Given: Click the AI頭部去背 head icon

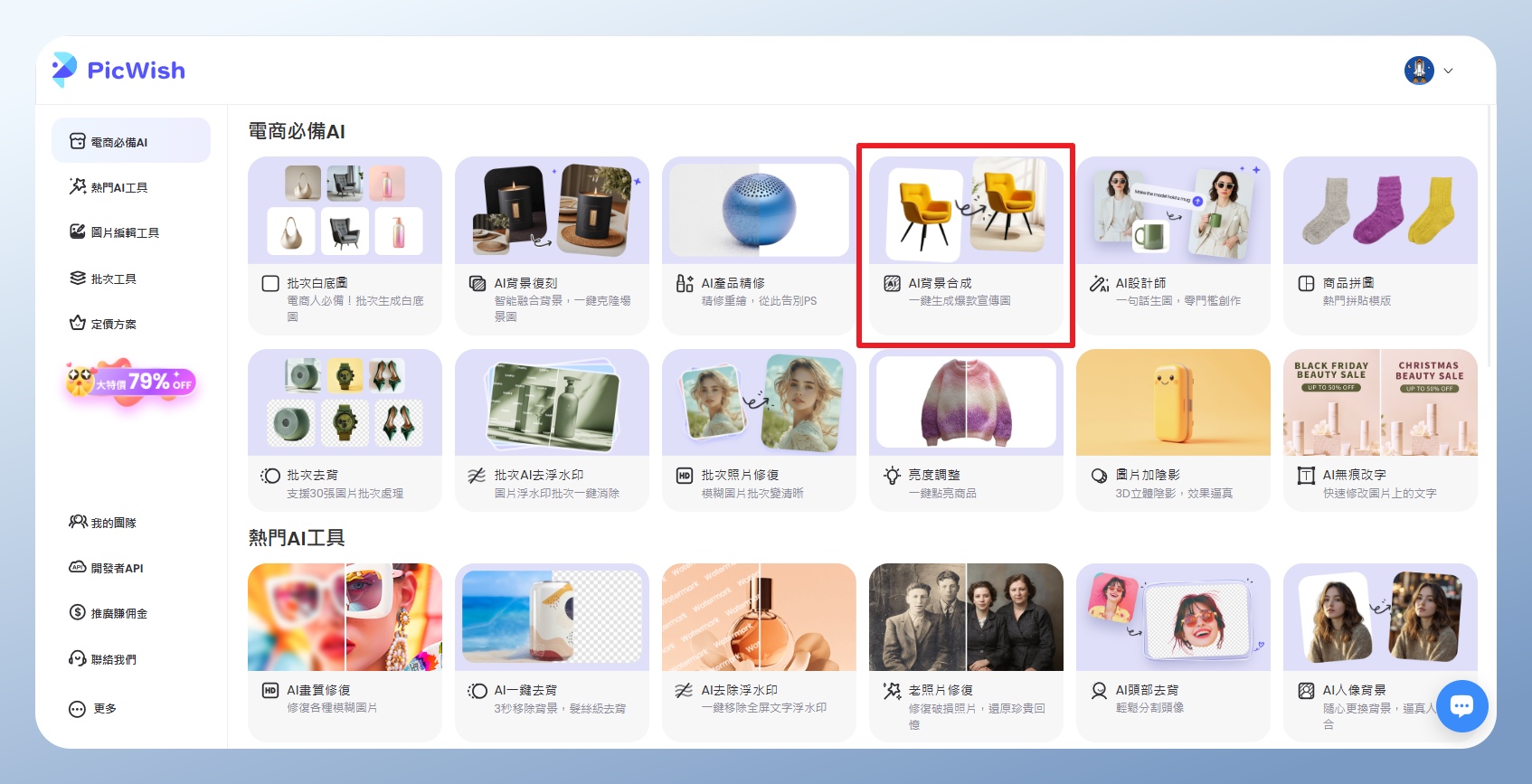Looking at the screenshot, I should coord(1099,691).
